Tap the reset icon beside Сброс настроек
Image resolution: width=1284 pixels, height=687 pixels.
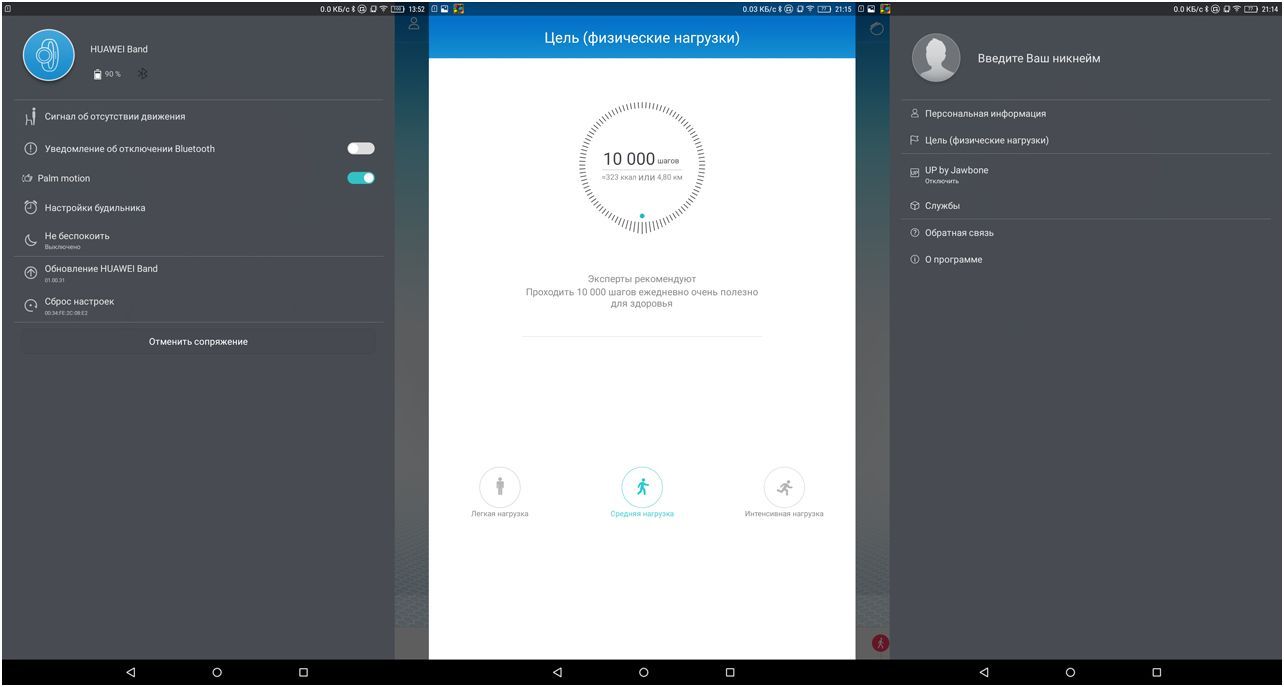point(30,303)
